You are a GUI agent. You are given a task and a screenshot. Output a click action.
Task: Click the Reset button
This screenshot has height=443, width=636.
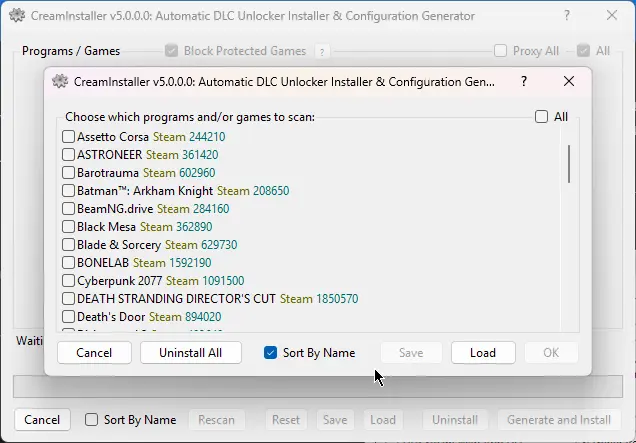click(286, 419)
